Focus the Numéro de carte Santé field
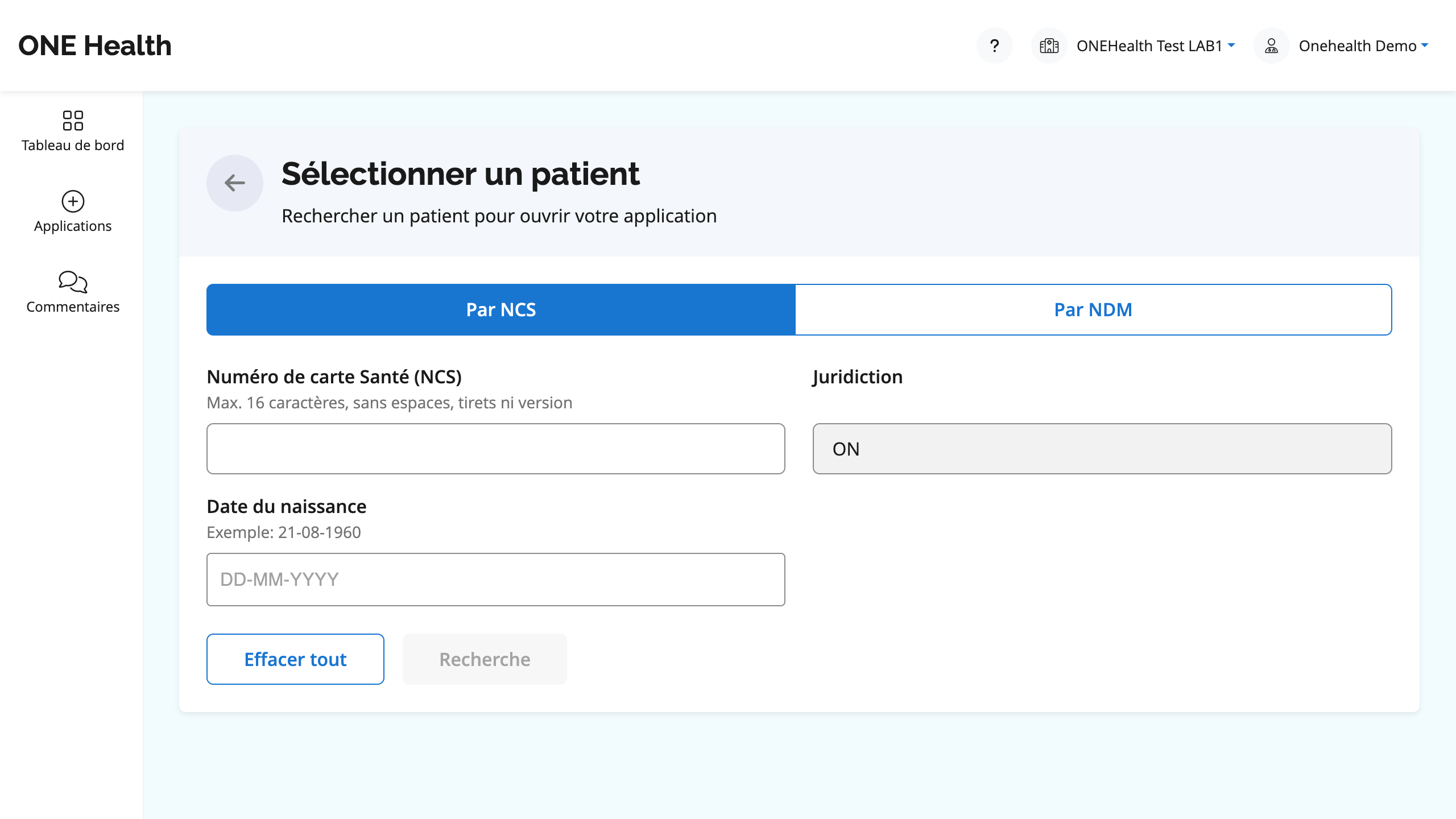 pyautogui.click(x=496, y=449)
